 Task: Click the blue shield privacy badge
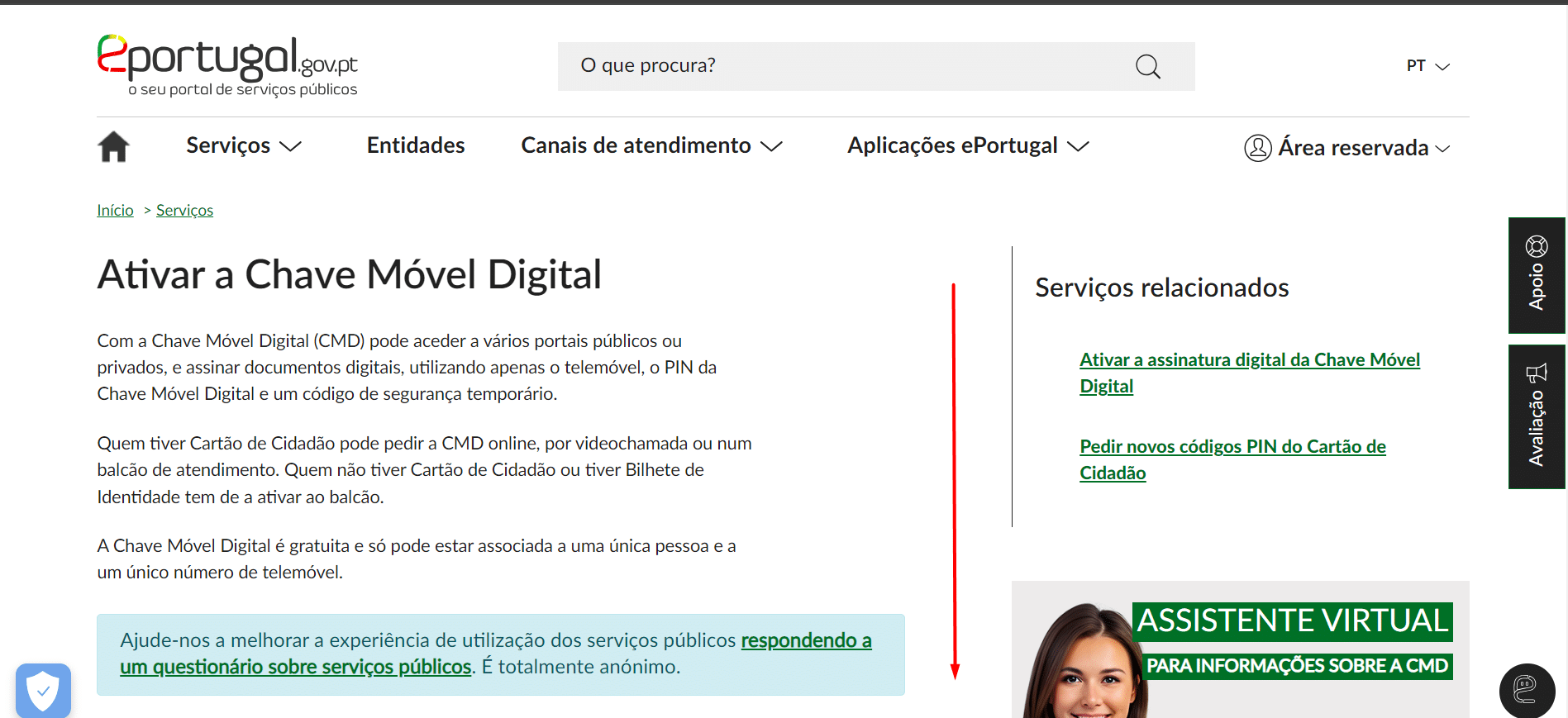point(43,691)
